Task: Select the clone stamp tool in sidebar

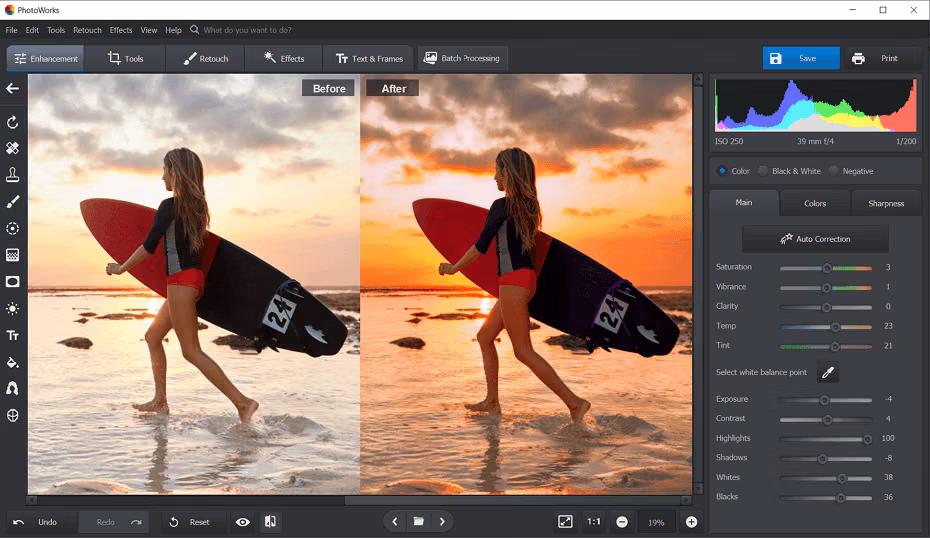Action: coord(12,174)
